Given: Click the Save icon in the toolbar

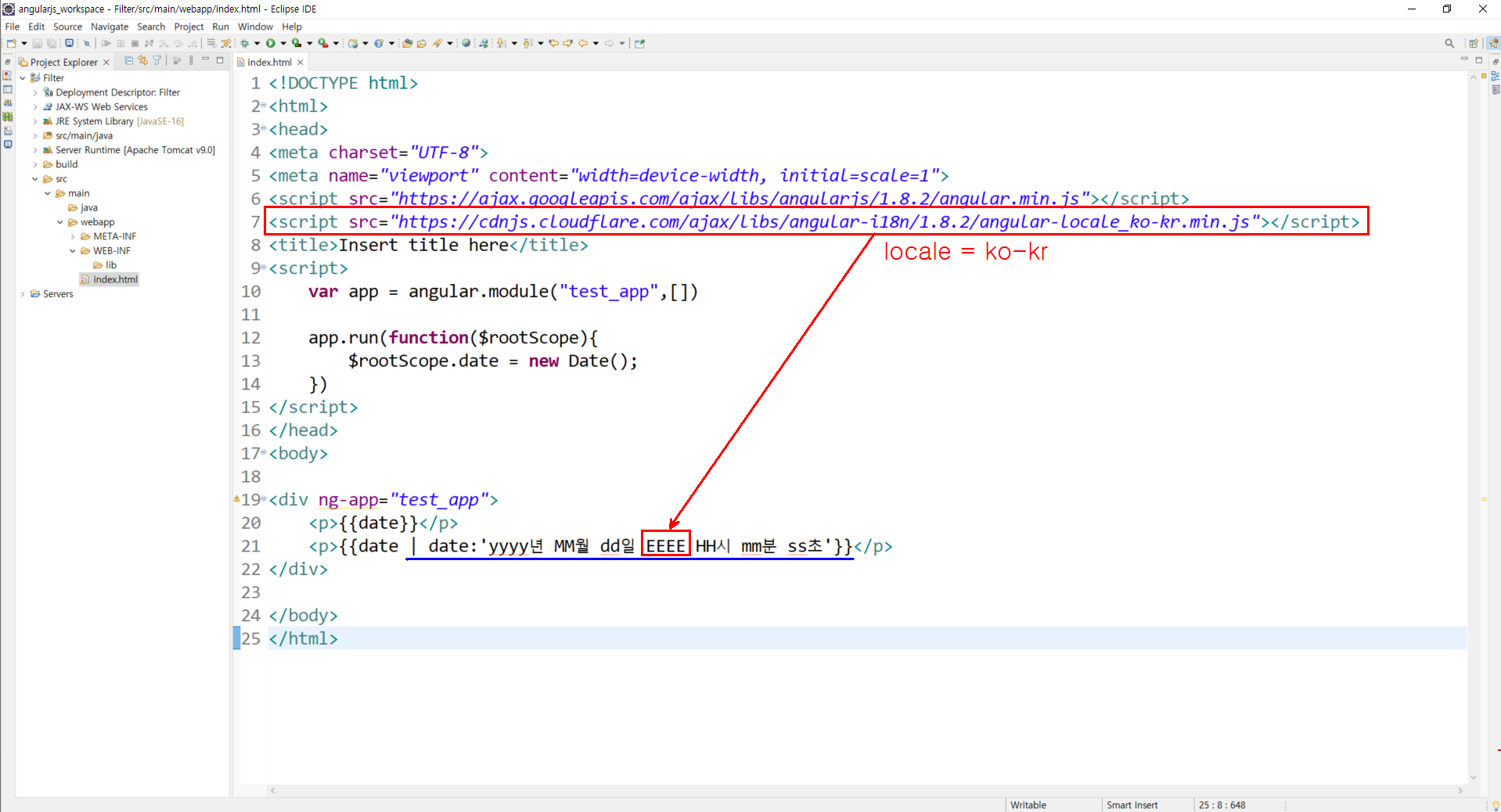Looking at the screenshot, I should click(37, 44).
